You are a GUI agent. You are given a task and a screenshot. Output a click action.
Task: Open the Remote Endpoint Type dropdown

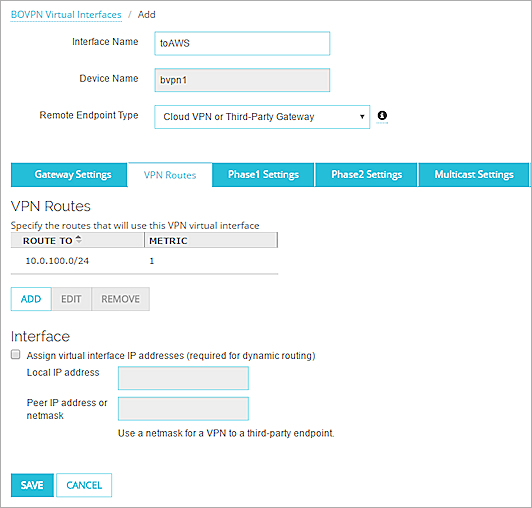pos(262,117)
